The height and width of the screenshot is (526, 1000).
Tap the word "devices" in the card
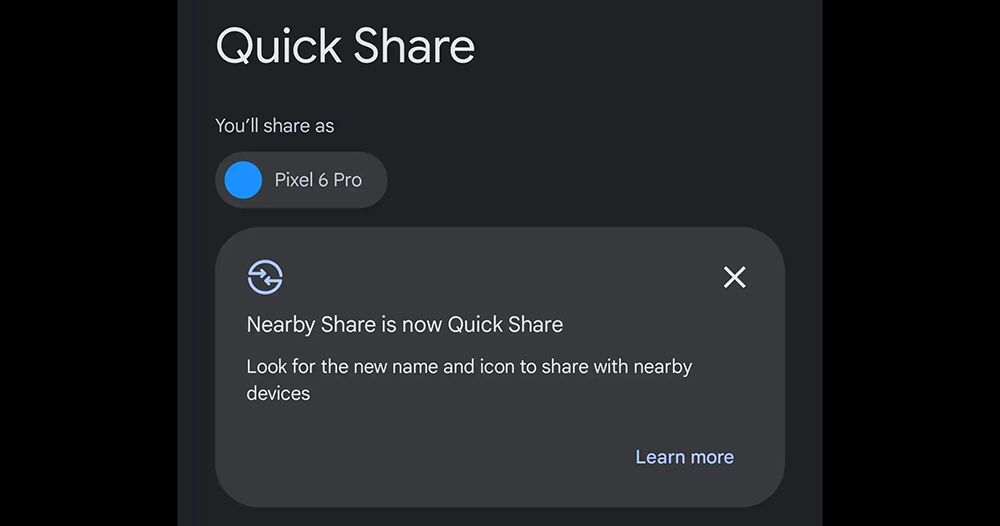(278, 393)
